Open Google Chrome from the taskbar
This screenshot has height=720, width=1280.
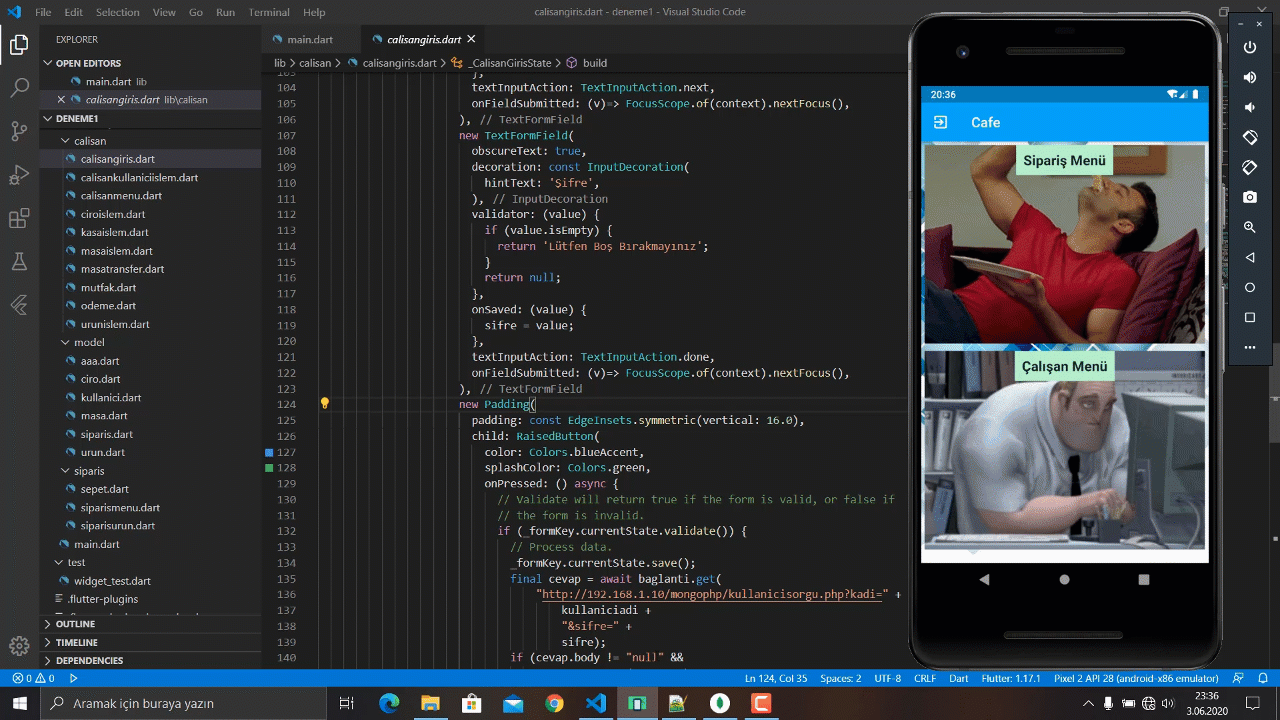point(554,703)
